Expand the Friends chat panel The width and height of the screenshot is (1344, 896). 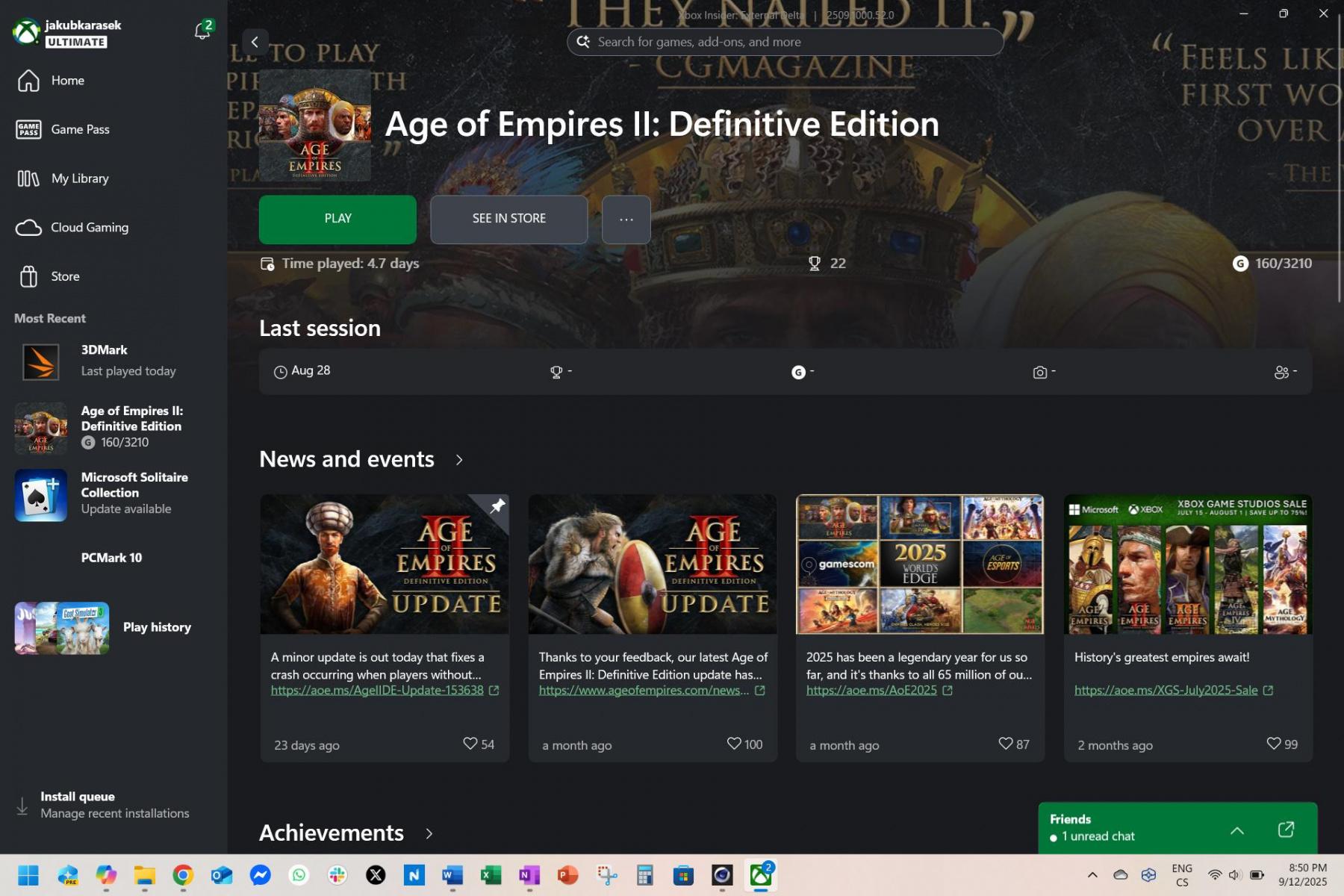pyautogui.click(x=1236, y=830)
